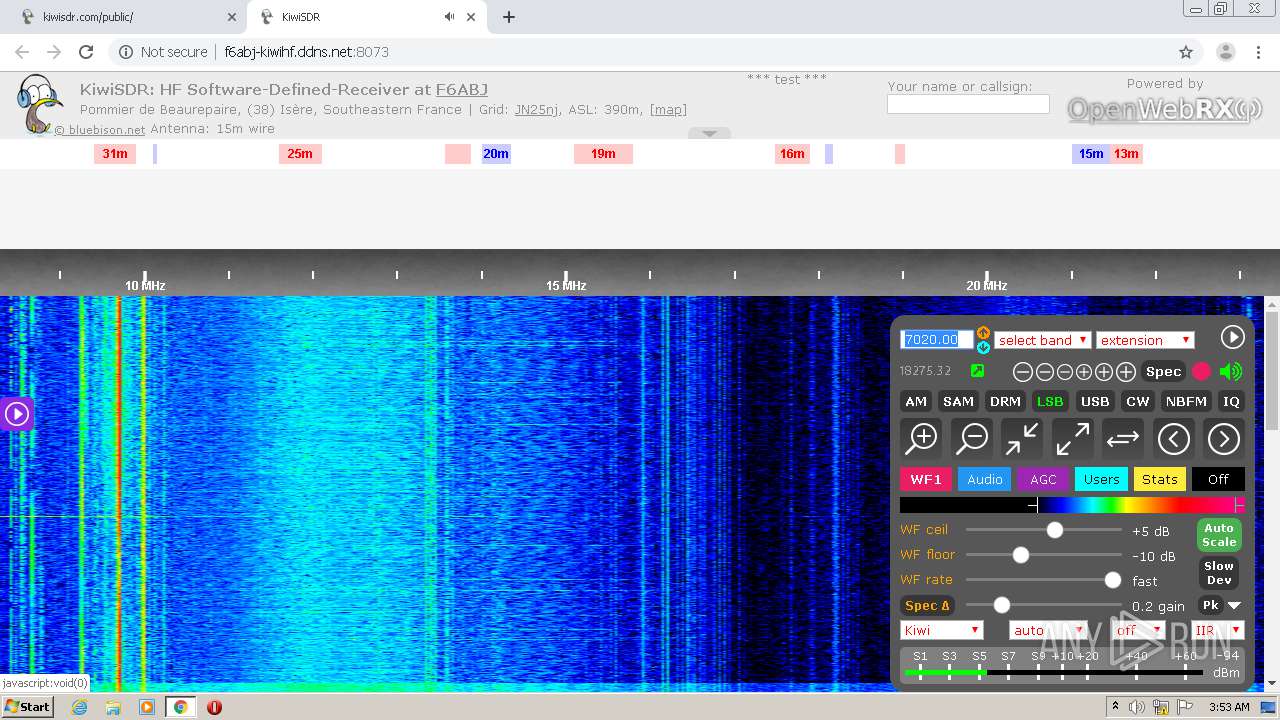The height and width of the screenshot is (720, 1280).
Task: Select NBFM demodulation mode
Action: coord(1186,401)
